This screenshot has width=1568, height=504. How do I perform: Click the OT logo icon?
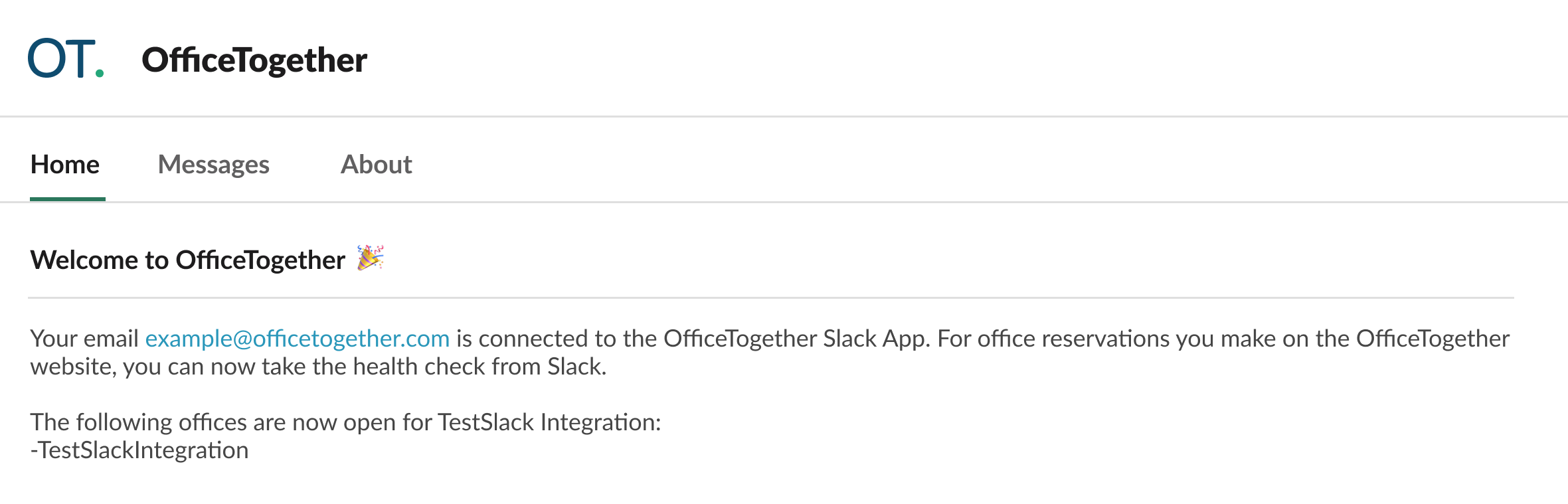[x=66, y=58]
